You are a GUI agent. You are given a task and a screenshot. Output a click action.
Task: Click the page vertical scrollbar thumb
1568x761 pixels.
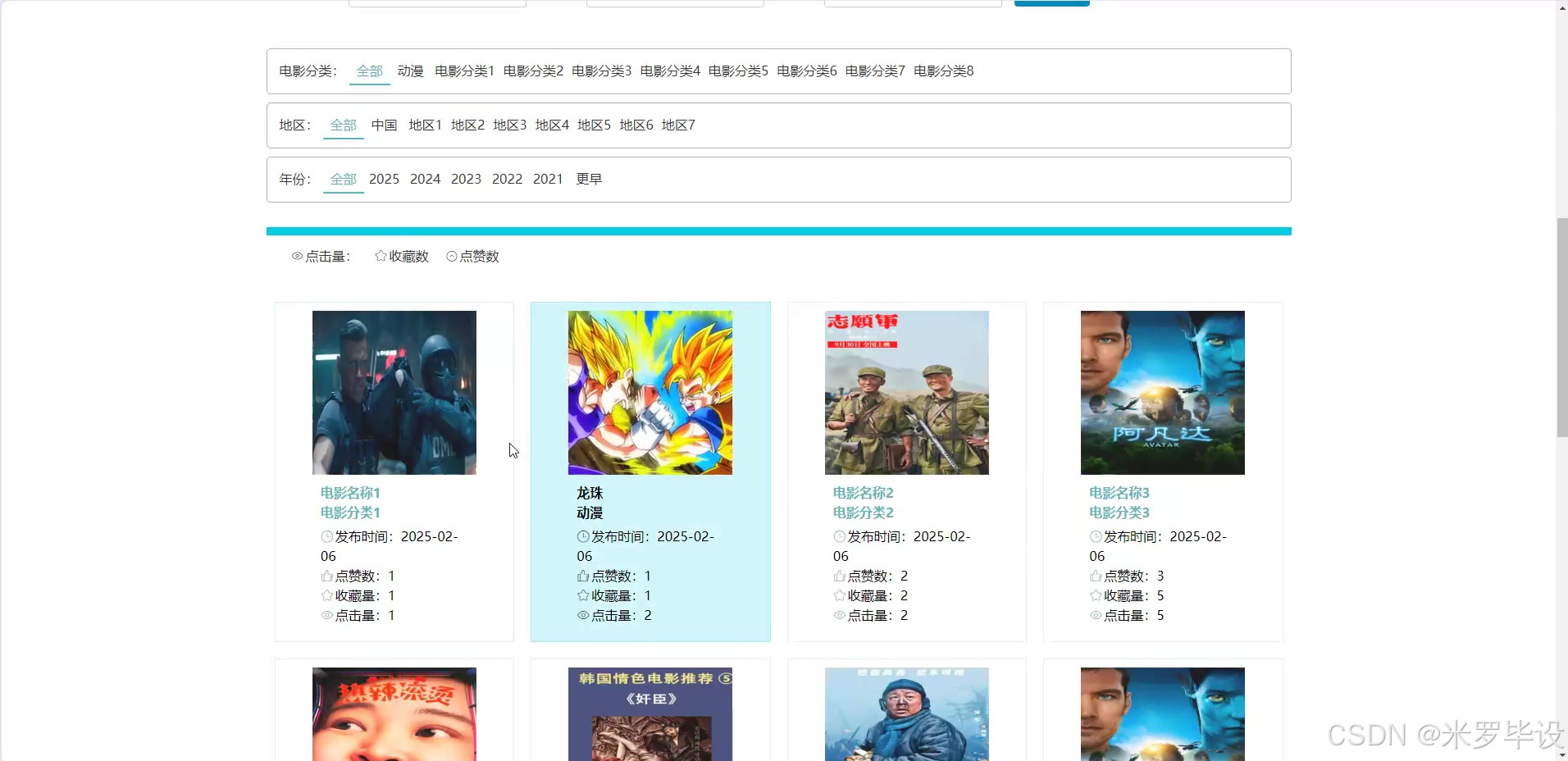pos(1562,328)
